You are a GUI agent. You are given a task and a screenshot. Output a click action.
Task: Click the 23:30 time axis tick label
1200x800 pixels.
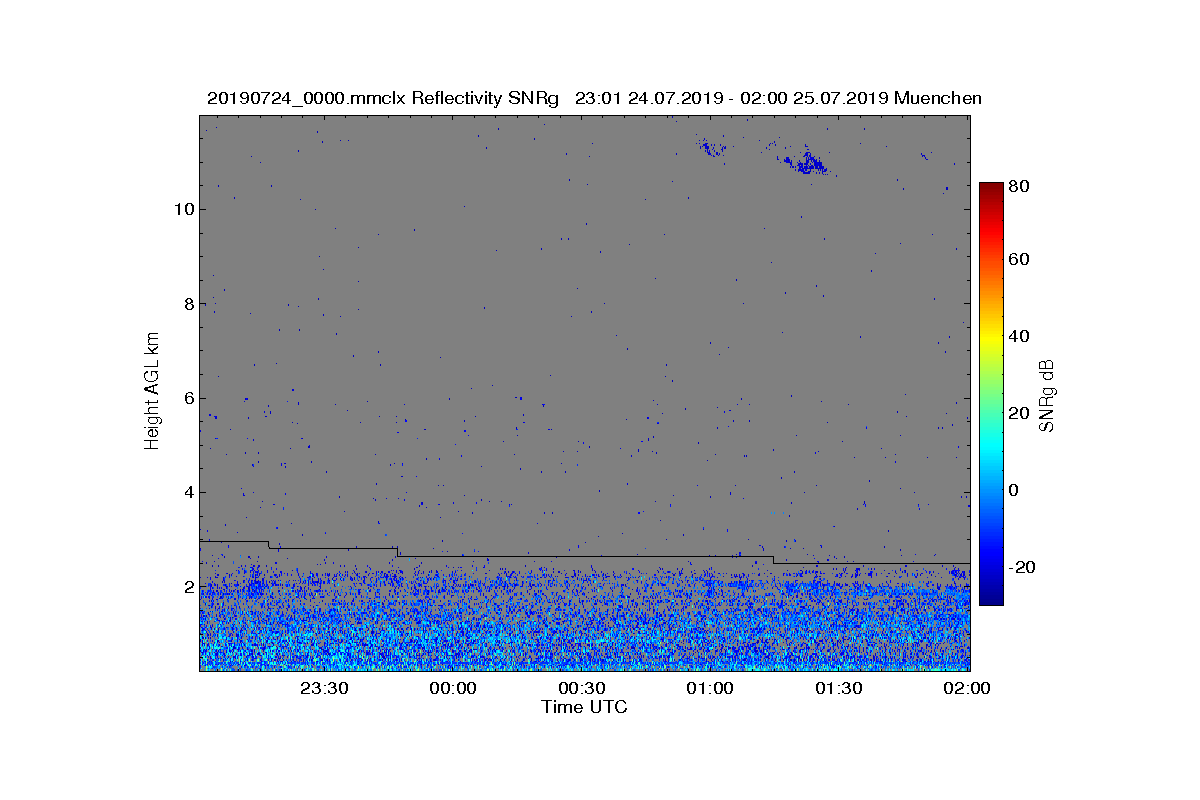(323, 688)
